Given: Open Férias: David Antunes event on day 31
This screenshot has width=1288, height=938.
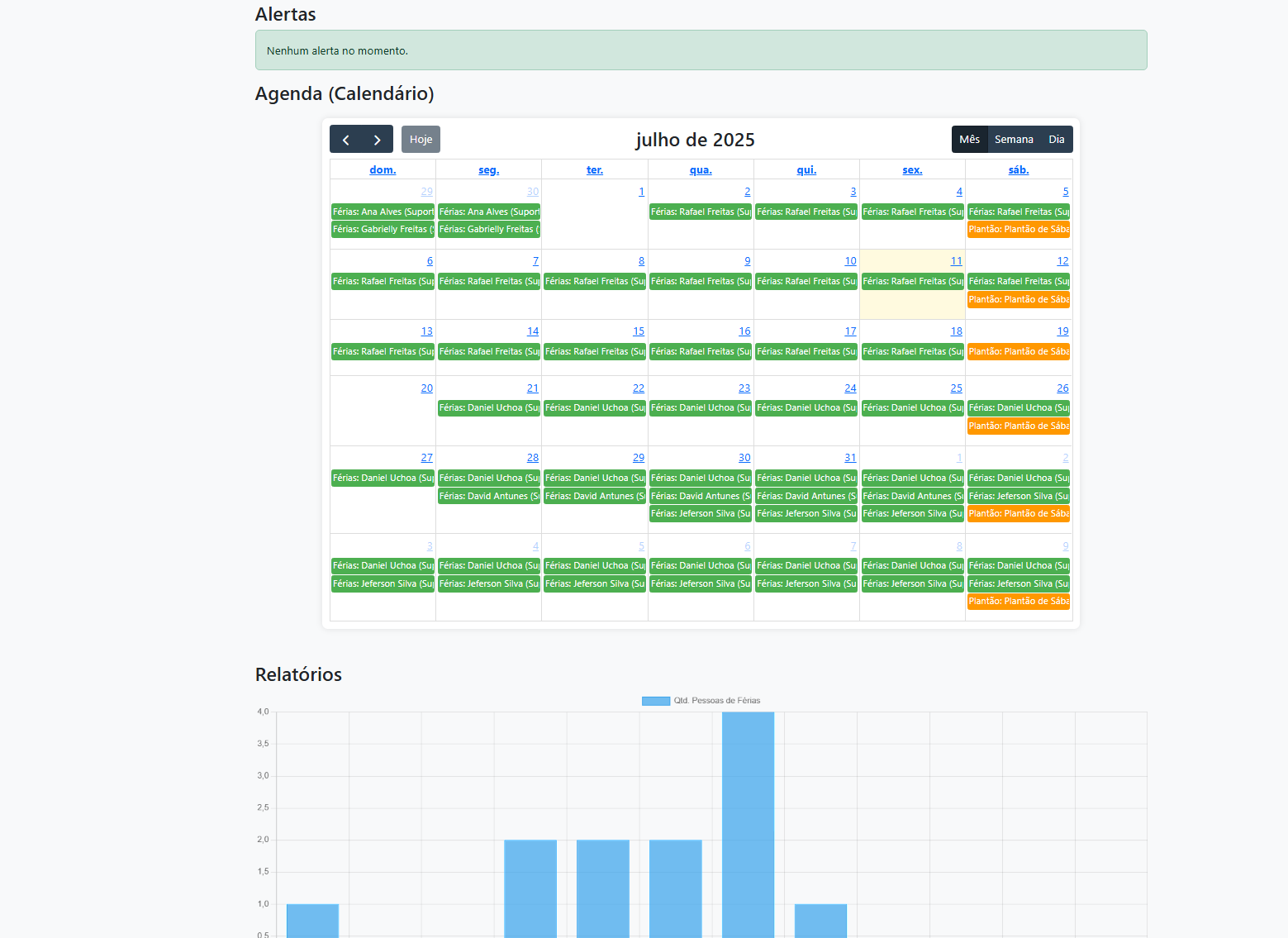Looking at the screenshot, I should pyautogui.click(x=806, y=496).
